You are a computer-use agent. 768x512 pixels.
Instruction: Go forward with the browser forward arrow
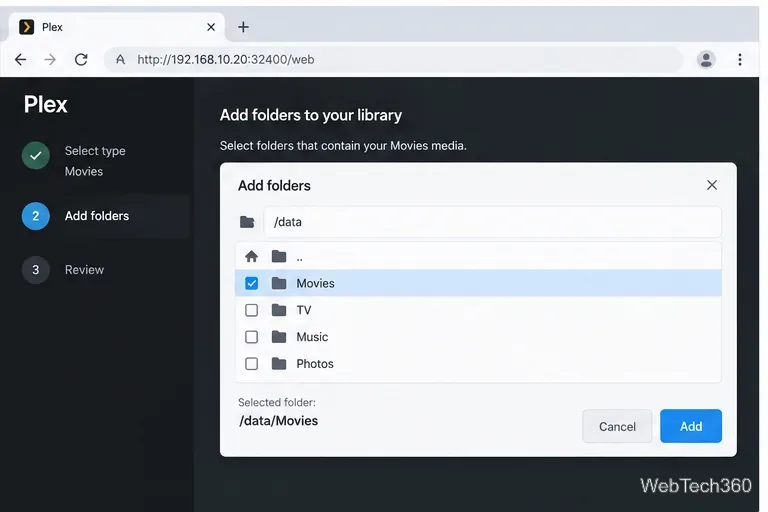(50, 60)
